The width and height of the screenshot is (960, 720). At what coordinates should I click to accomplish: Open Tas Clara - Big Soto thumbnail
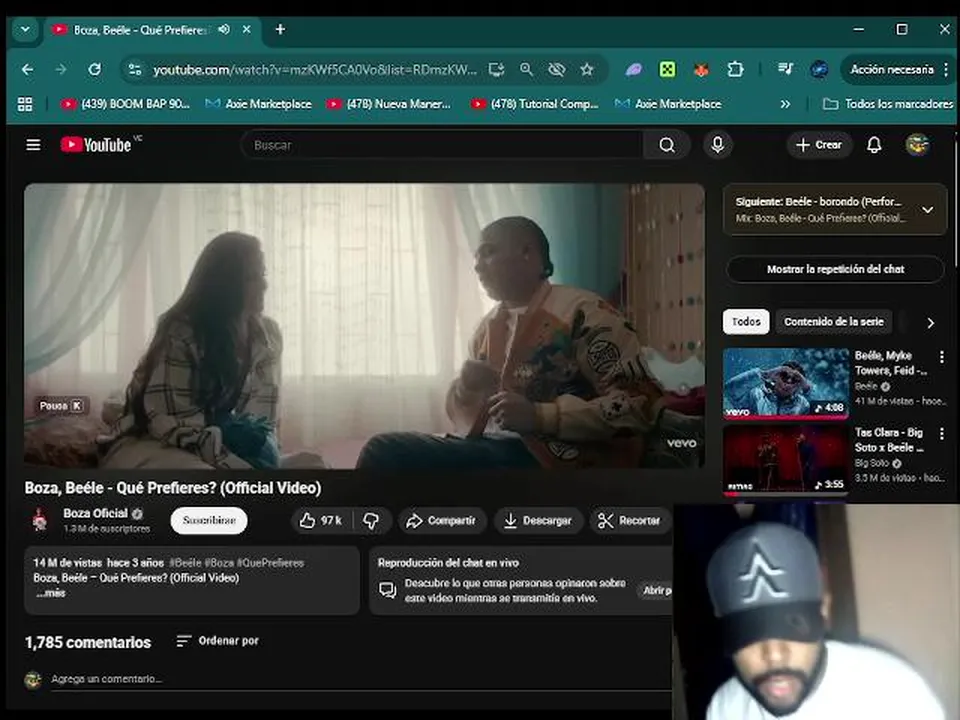[786, 459]
